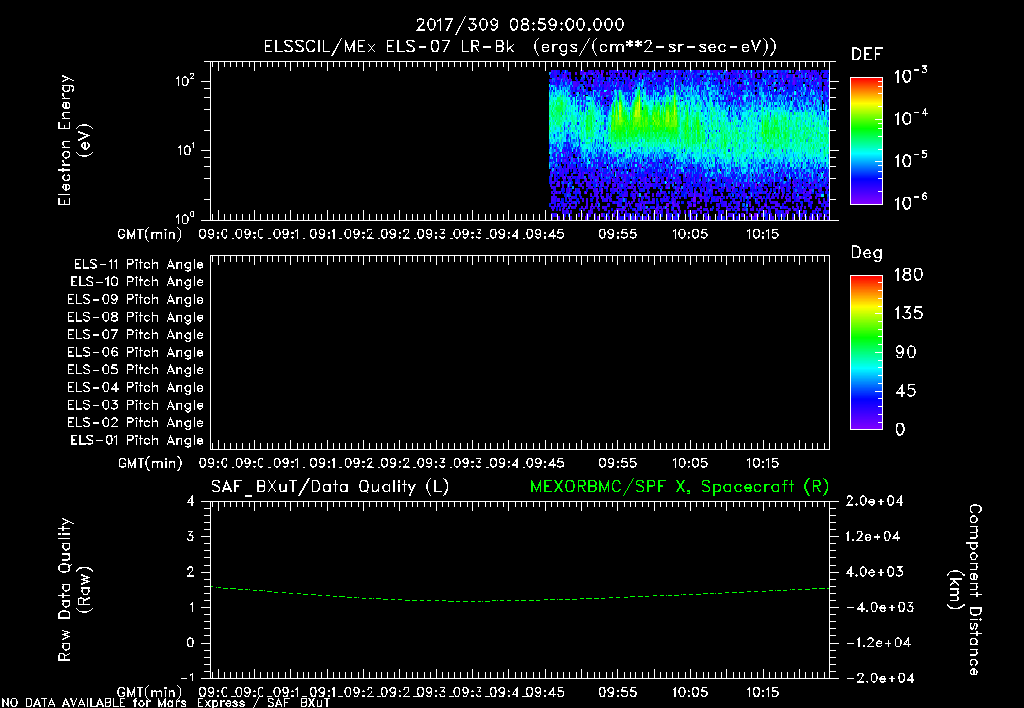Viewport: 1024px width, 708px height.
Task: Click the 90 value on Deg scale
Action: (906, 353)
